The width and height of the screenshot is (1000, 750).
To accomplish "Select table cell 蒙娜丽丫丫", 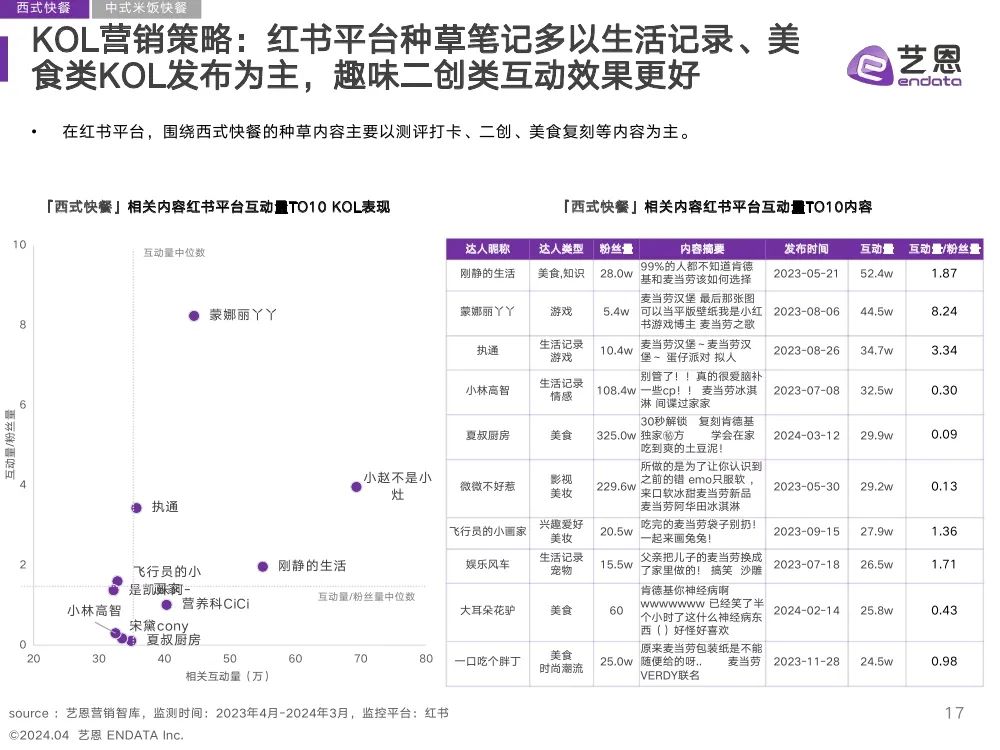I will point(488,311).
